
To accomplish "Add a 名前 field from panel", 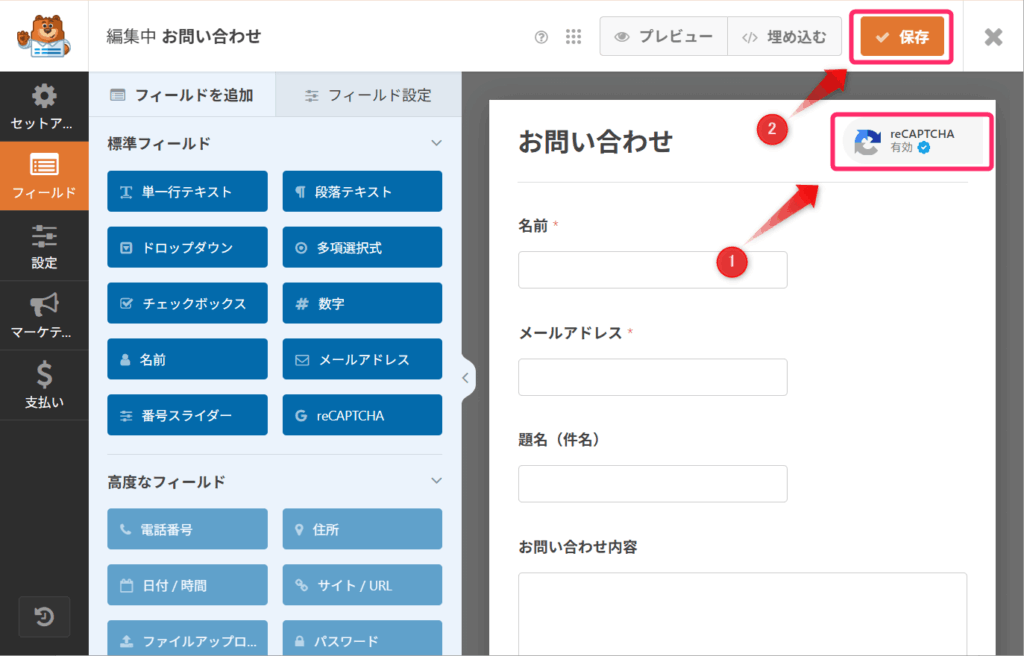I will (x=187, y=359).
